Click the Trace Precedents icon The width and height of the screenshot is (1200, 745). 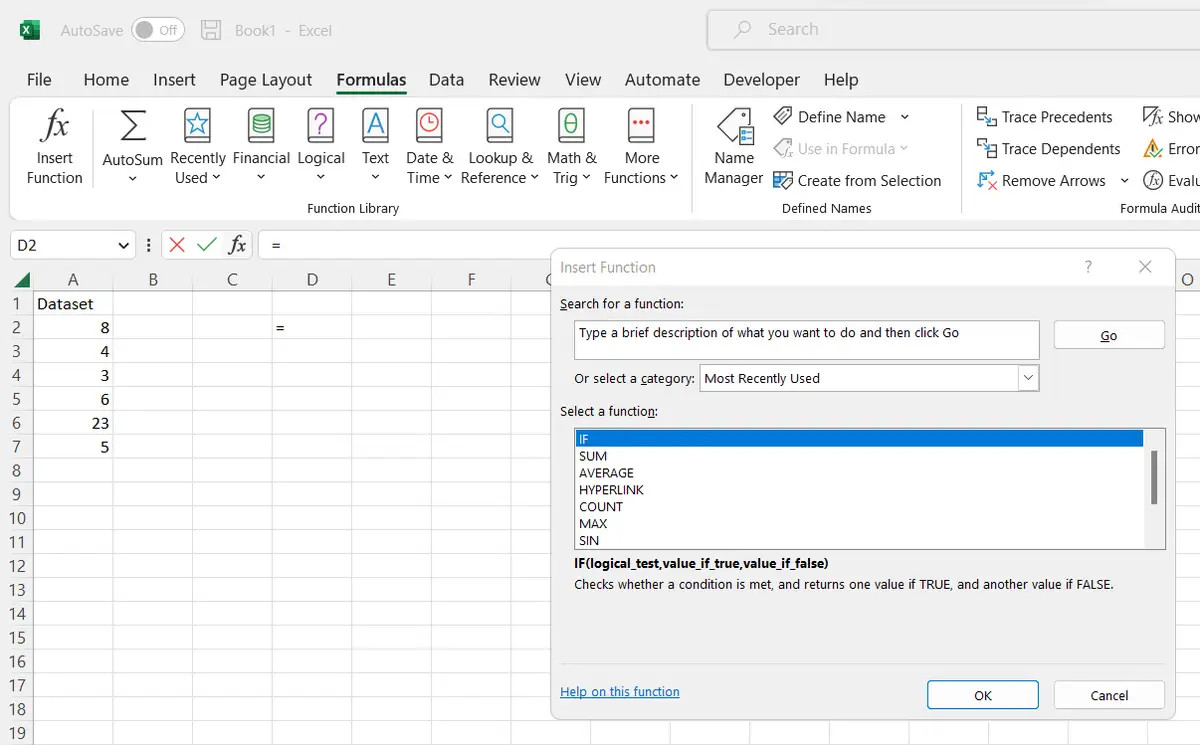point(986,117)
